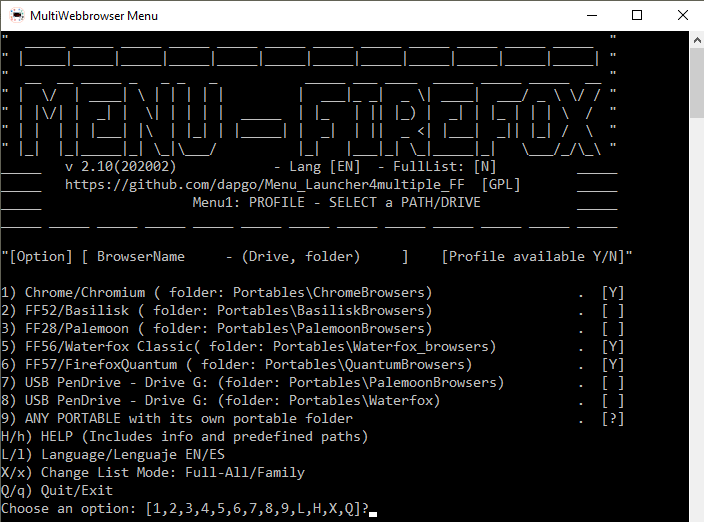
Task: Close the MultiWebbrowser Menu window
Action: [x=682, y=16]
